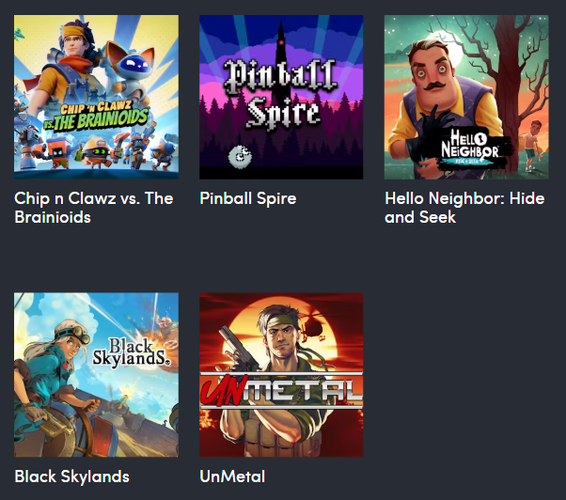Open the Black Skylands cover art
The width and height of the screenshot is (566, 500).
click(96, 375)
